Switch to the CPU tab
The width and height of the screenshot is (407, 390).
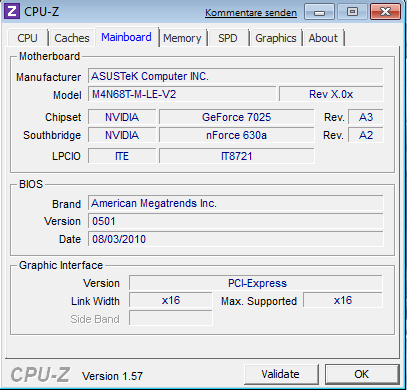click(27, 38)
